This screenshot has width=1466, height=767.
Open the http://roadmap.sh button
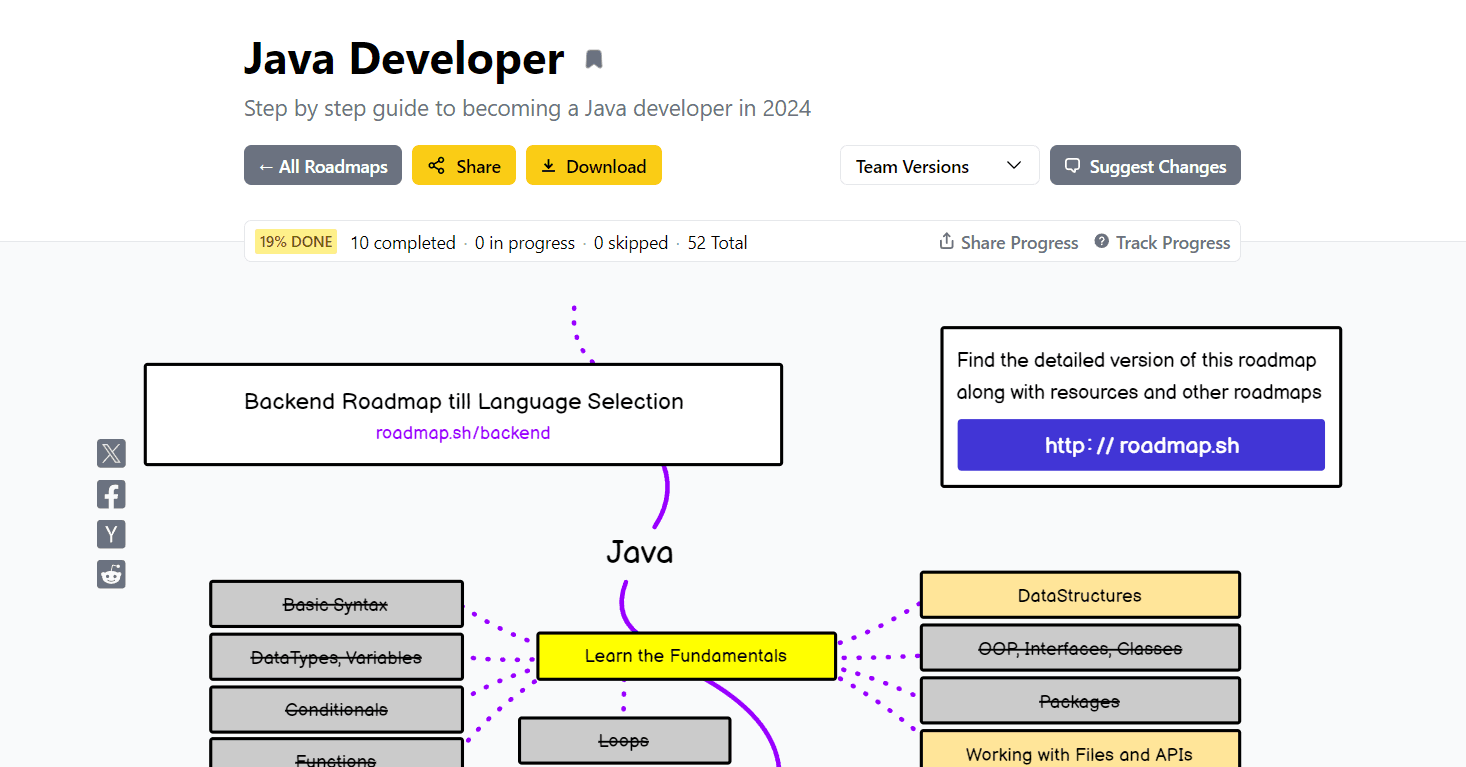click(x=1141, y=445)
